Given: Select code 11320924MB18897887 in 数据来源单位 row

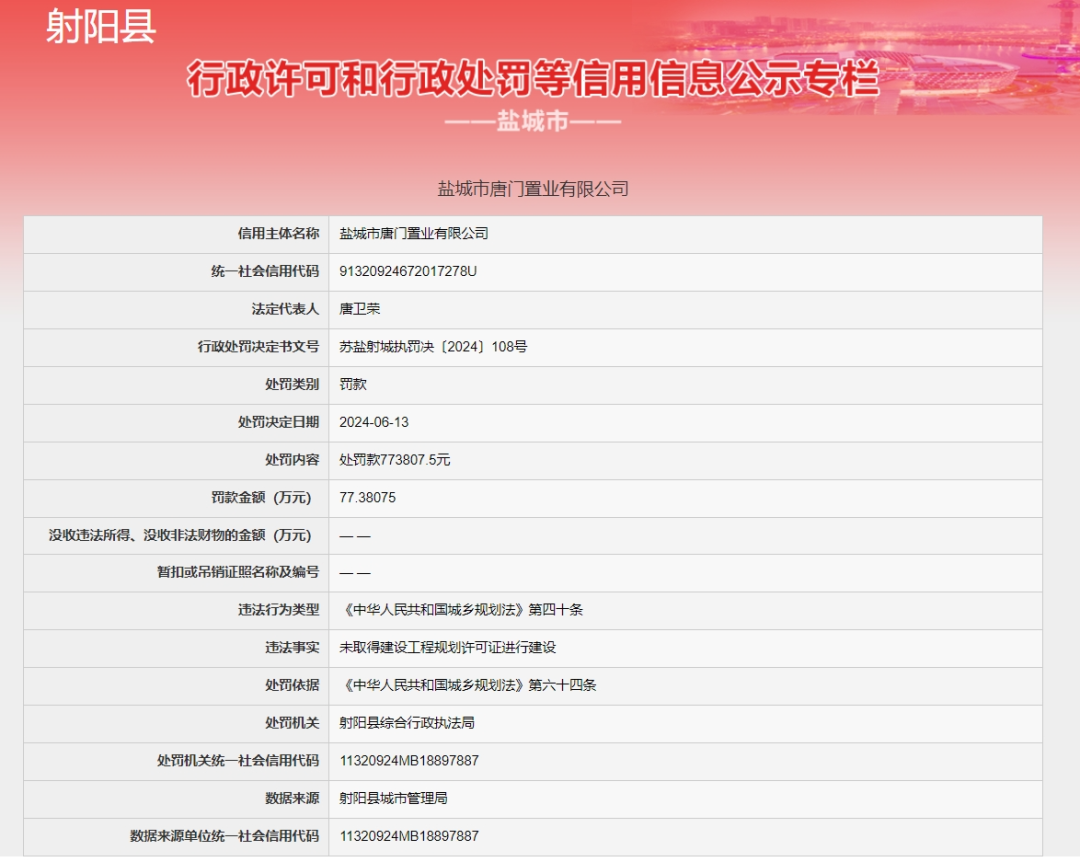Looking at the screenshot, I should click(x=409, y=836).
